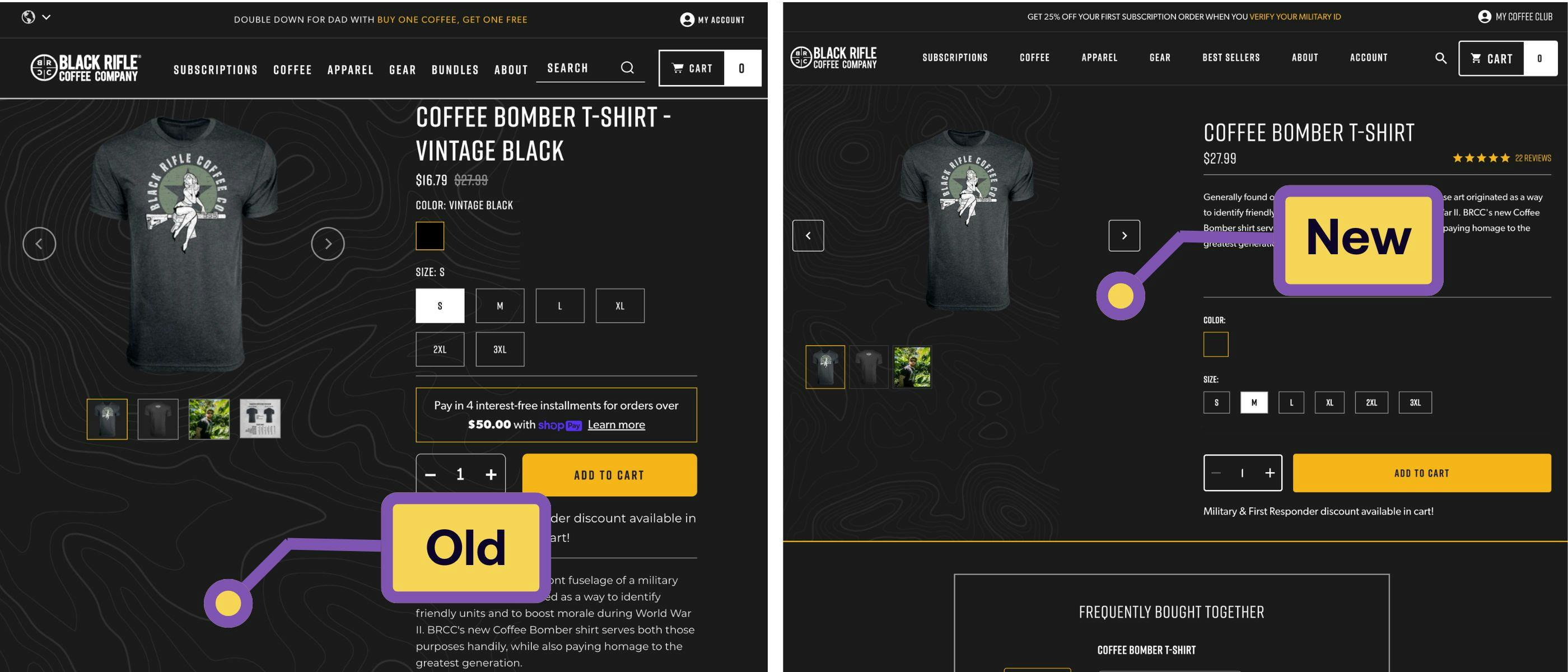Select size M in the old layout
1568x672 pixels.
500,306
